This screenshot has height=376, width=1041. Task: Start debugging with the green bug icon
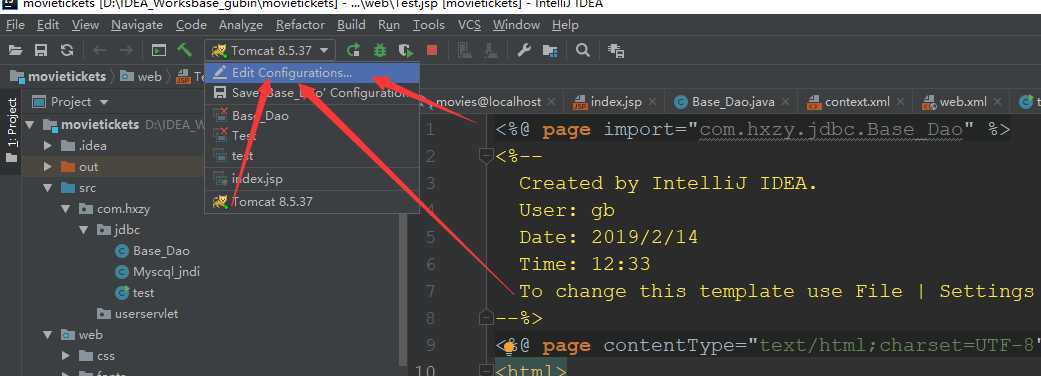(380, 50)
